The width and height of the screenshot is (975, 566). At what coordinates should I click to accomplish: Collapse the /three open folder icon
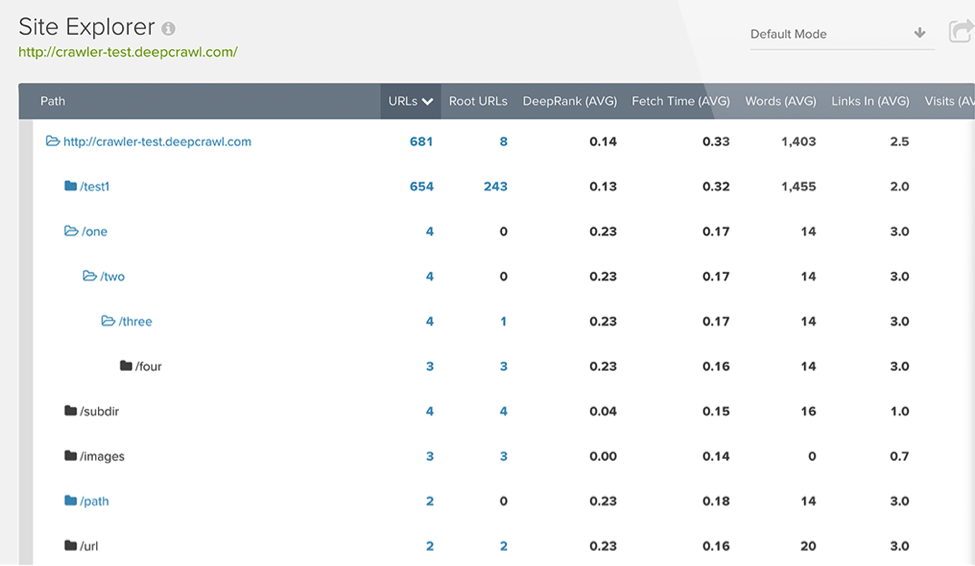coord(108,321)
